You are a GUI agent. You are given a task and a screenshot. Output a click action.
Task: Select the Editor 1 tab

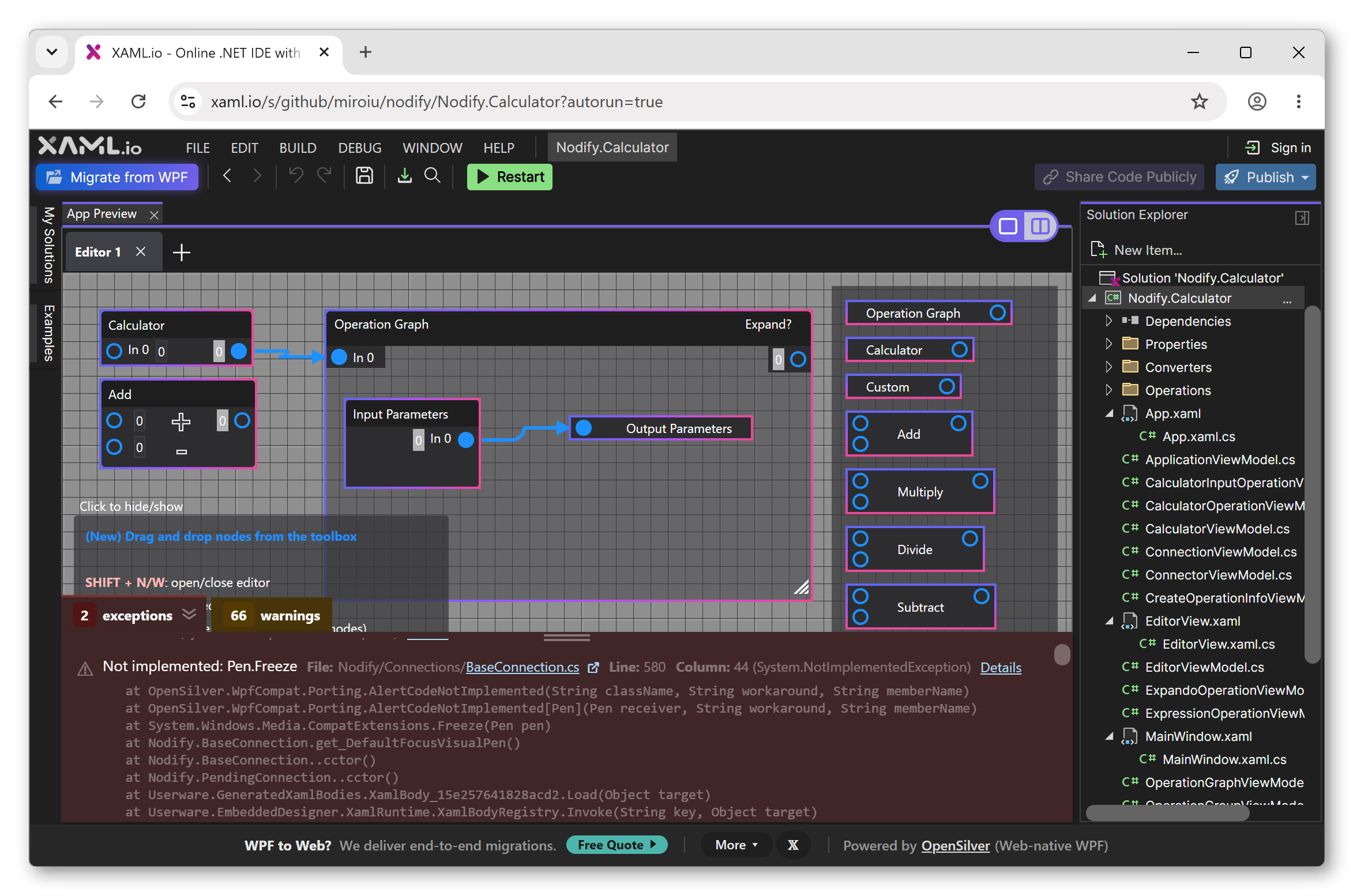(x=98, y=252)
